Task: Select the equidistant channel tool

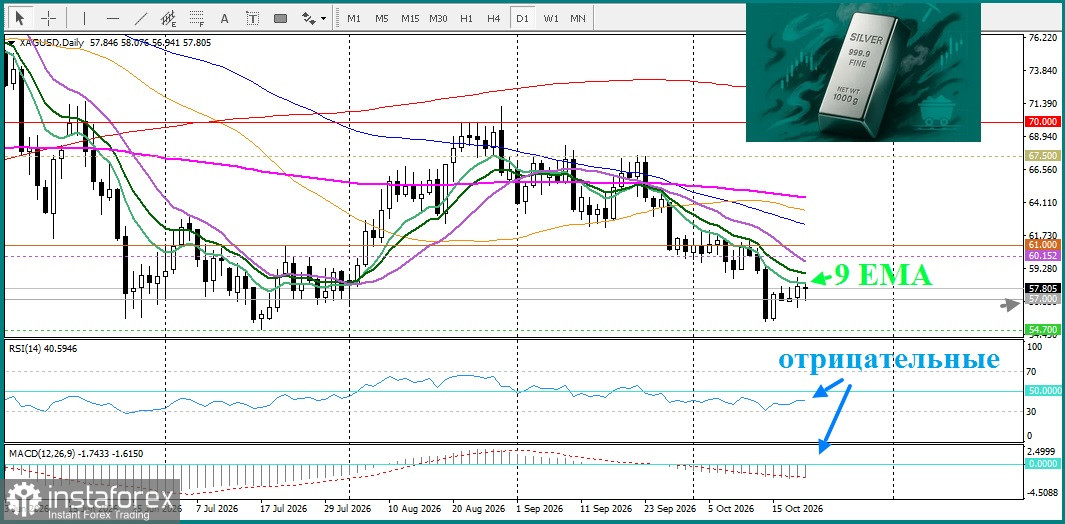Action: coord(169,18)
